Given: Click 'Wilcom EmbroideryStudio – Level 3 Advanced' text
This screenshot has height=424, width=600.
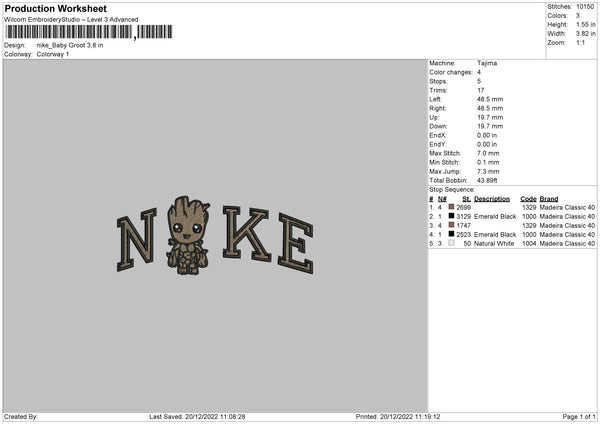Looking at the screenshot, I should click(x=71, y=20).
